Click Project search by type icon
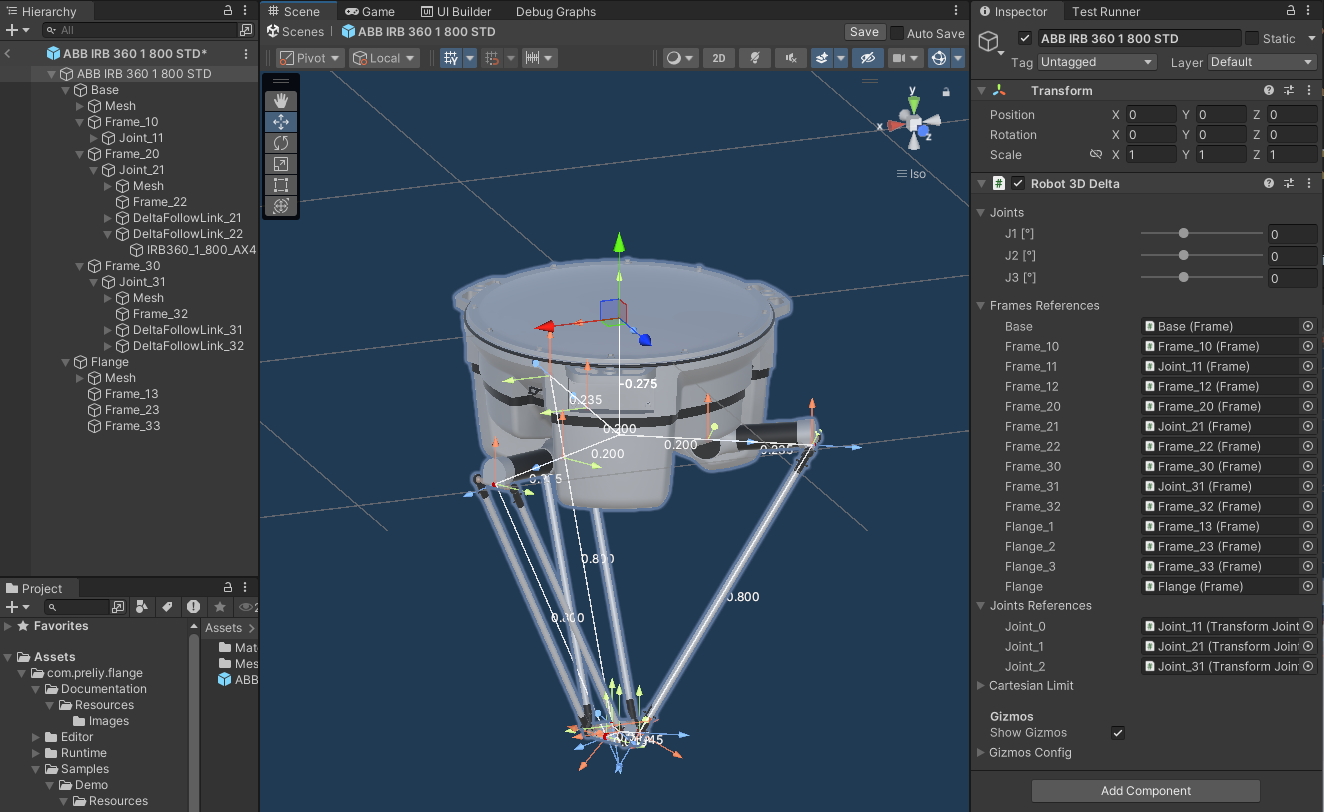 pos(143,606)
